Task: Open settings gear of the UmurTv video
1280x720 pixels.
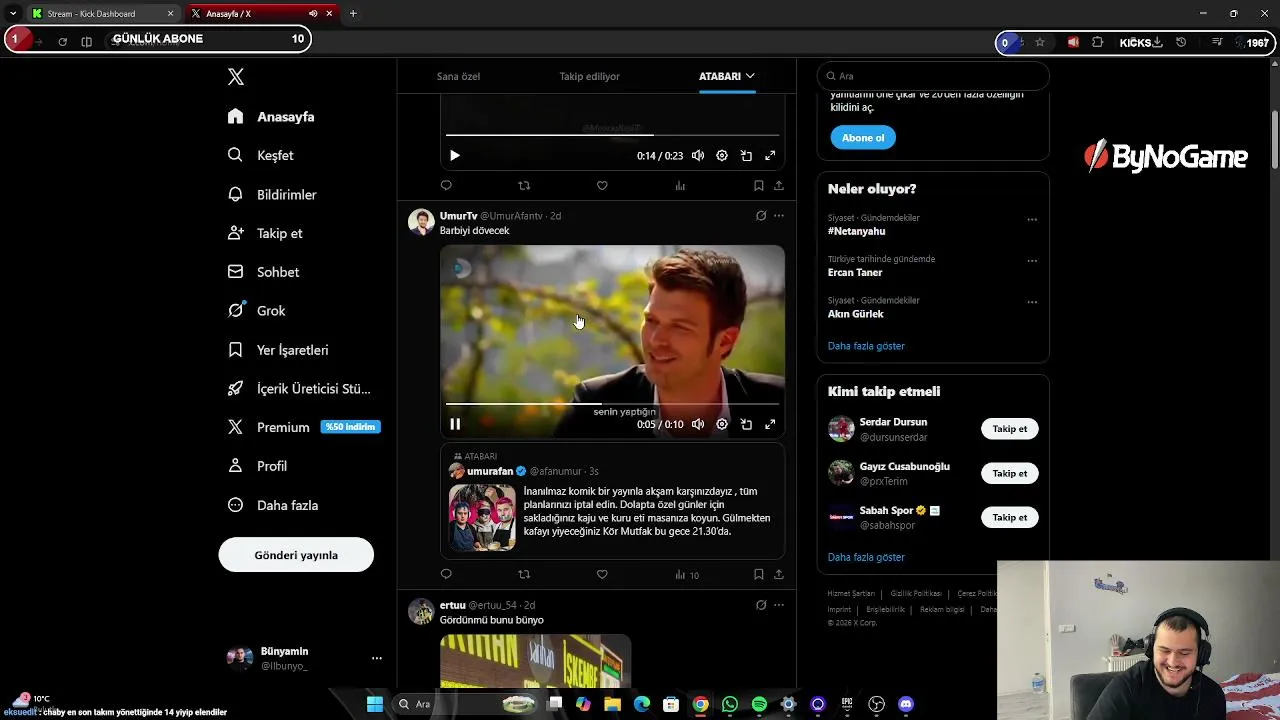Action: (722, 424)
